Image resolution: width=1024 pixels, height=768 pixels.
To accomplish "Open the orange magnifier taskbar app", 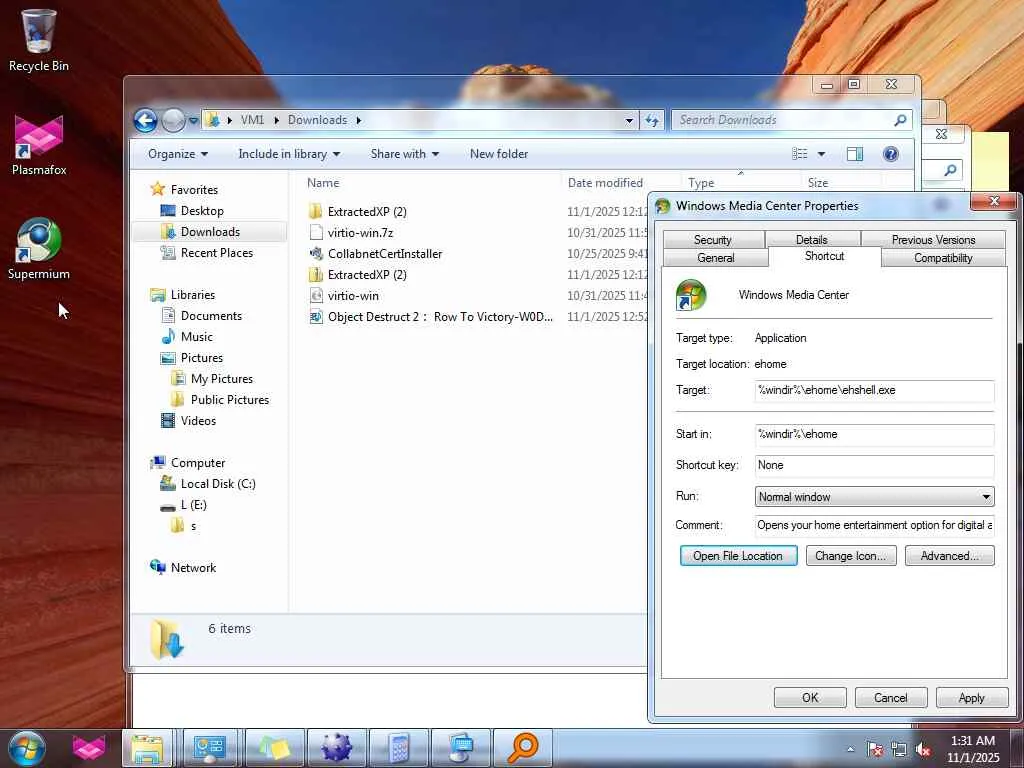I will tap(523, 748).
